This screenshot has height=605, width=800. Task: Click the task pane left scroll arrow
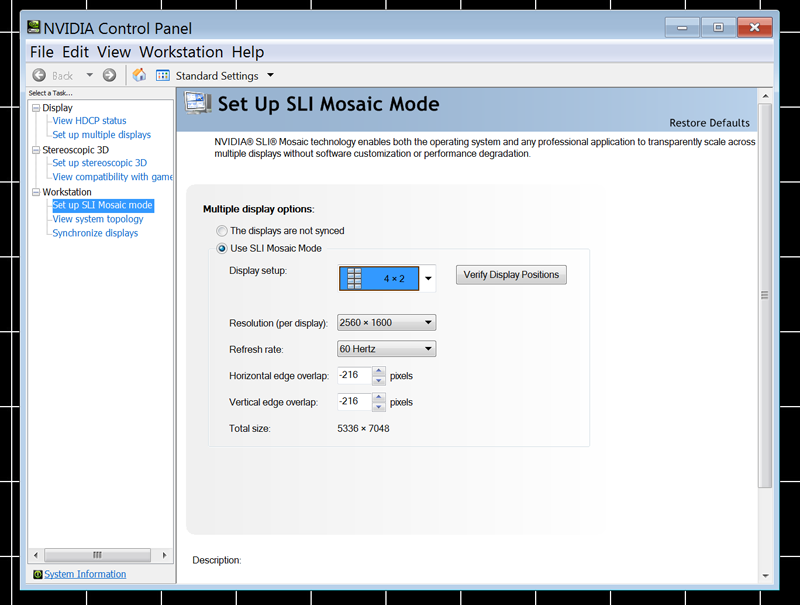click(35, 555)
